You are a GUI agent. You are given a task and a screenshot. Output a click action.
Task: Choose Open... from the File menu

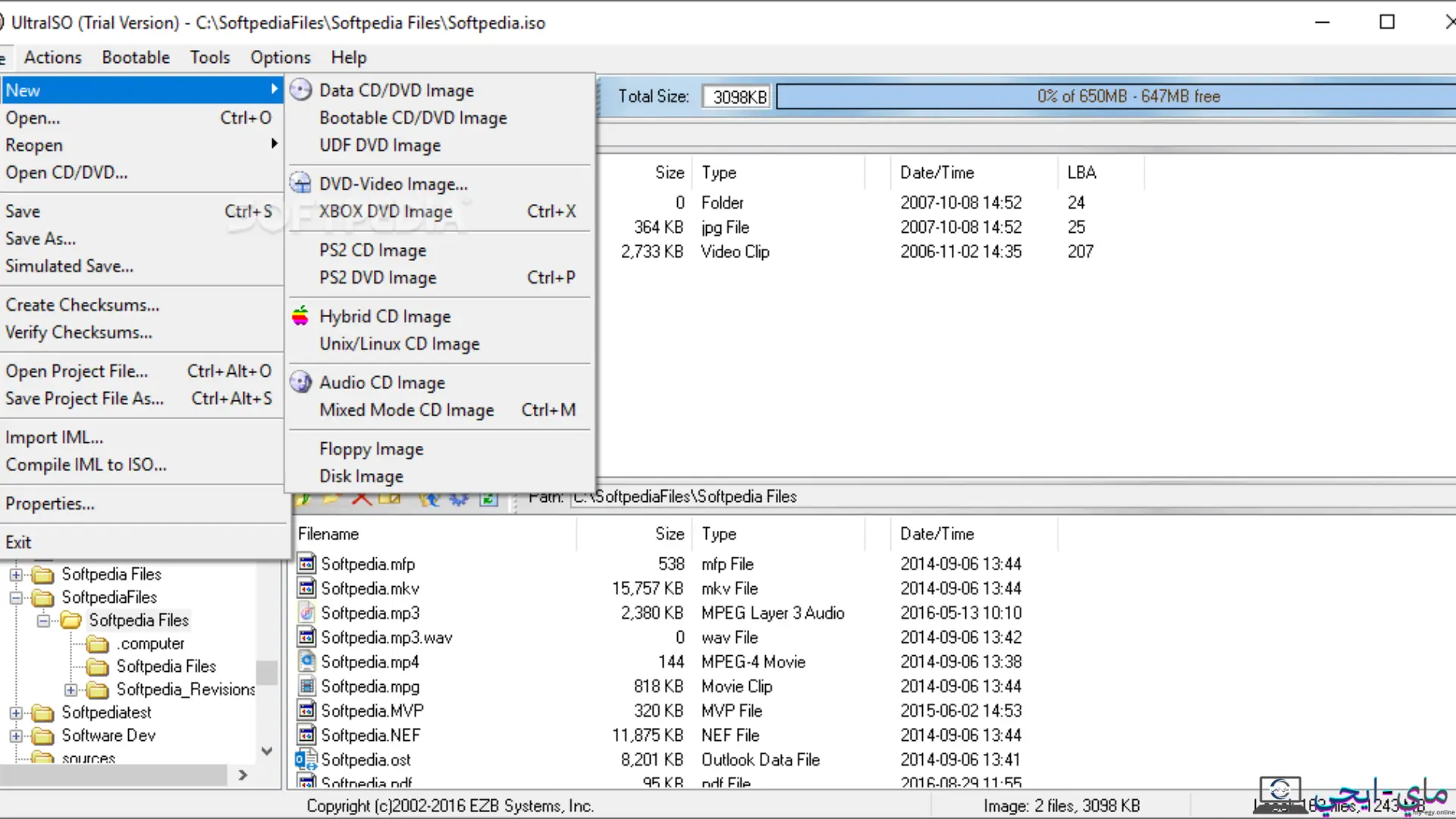(x=142, y=118)
